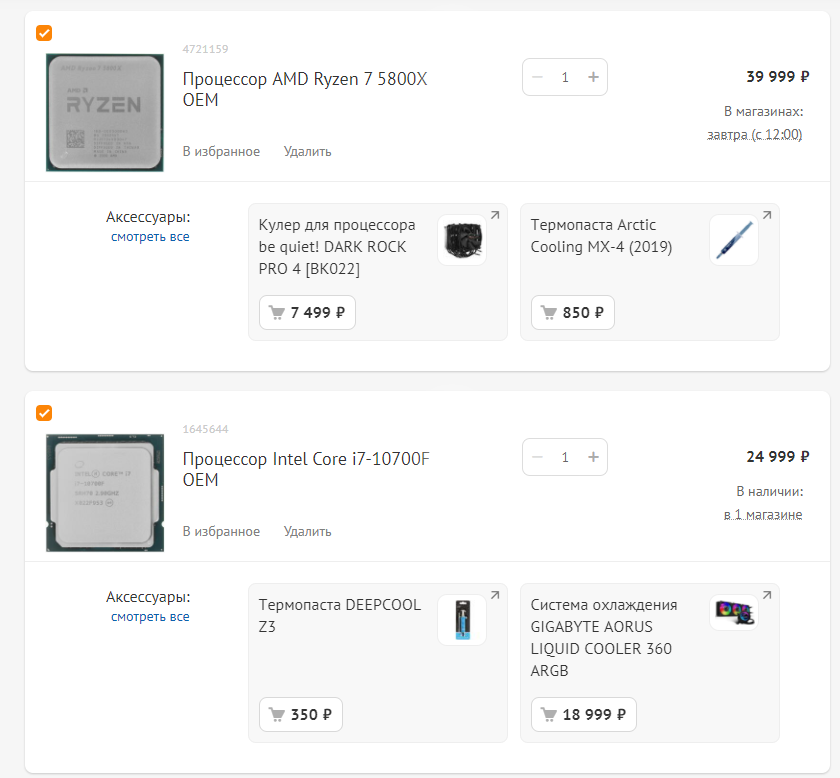
Task: Open Arctic Cooling MX-4 external arrow icon
Action: [767, 215]
